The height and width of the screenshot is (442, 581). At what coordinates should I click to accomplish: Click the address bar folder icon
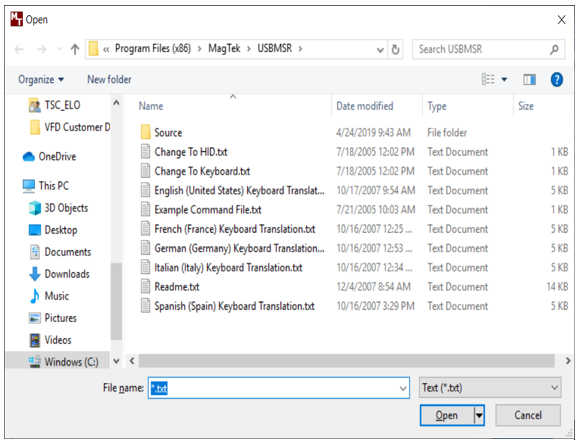coord(94,49)
